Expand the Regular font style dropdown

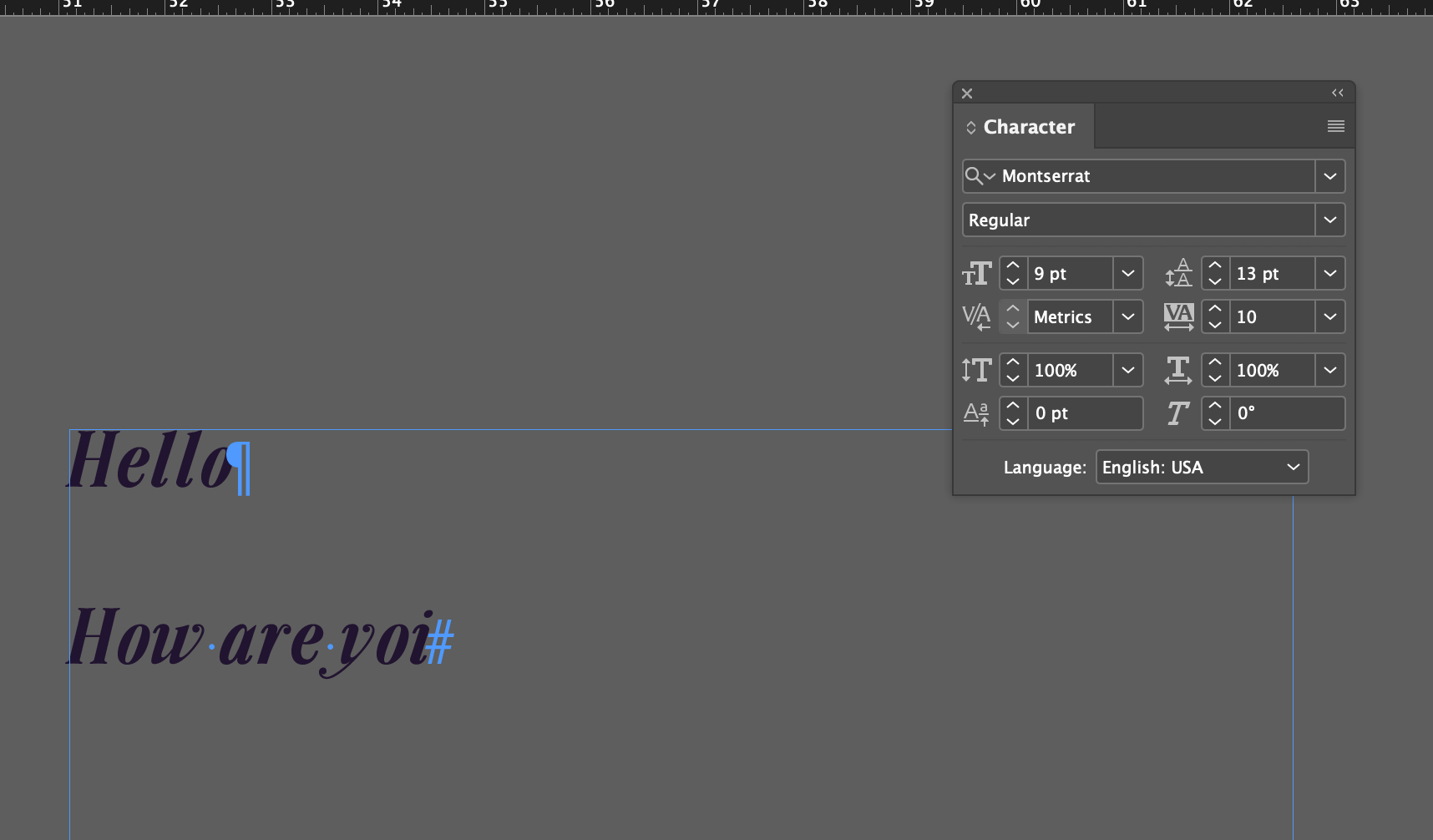click(1329, 220)
